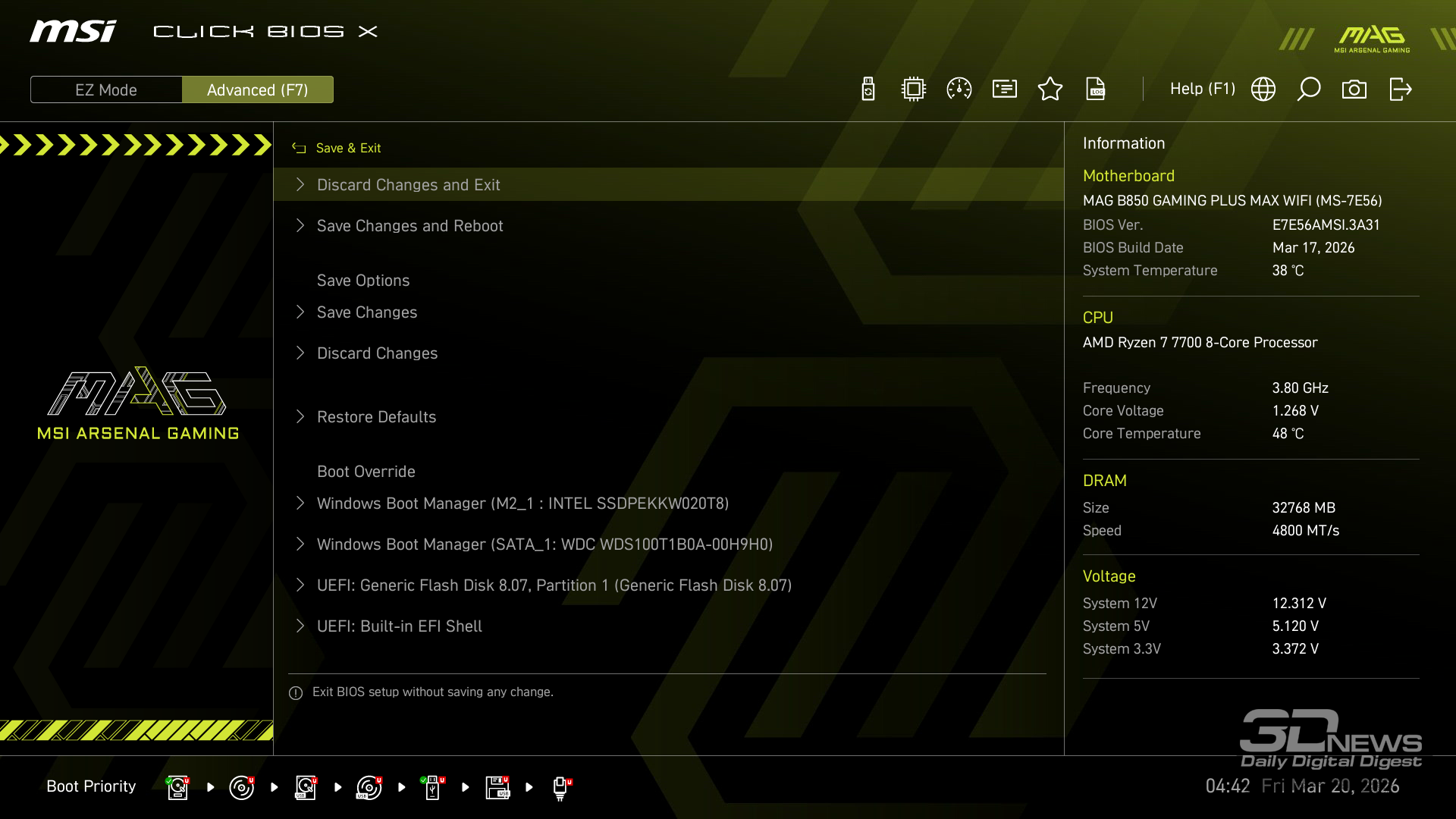Screen dimensions: 1456x819
Task: Expand Discard Changes and Exit
Action: tap(408, 185)
